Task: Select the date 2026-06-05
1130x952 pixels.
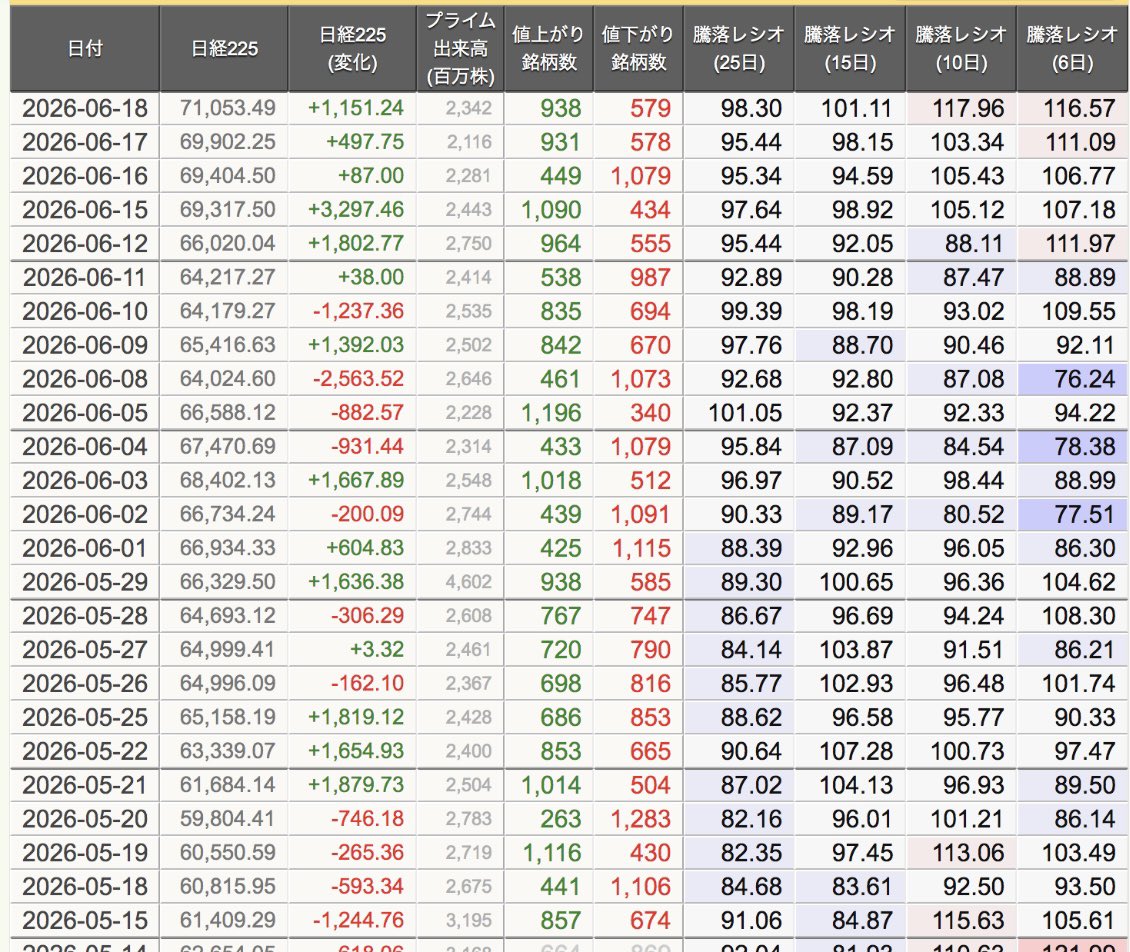Action: (85, 413)
